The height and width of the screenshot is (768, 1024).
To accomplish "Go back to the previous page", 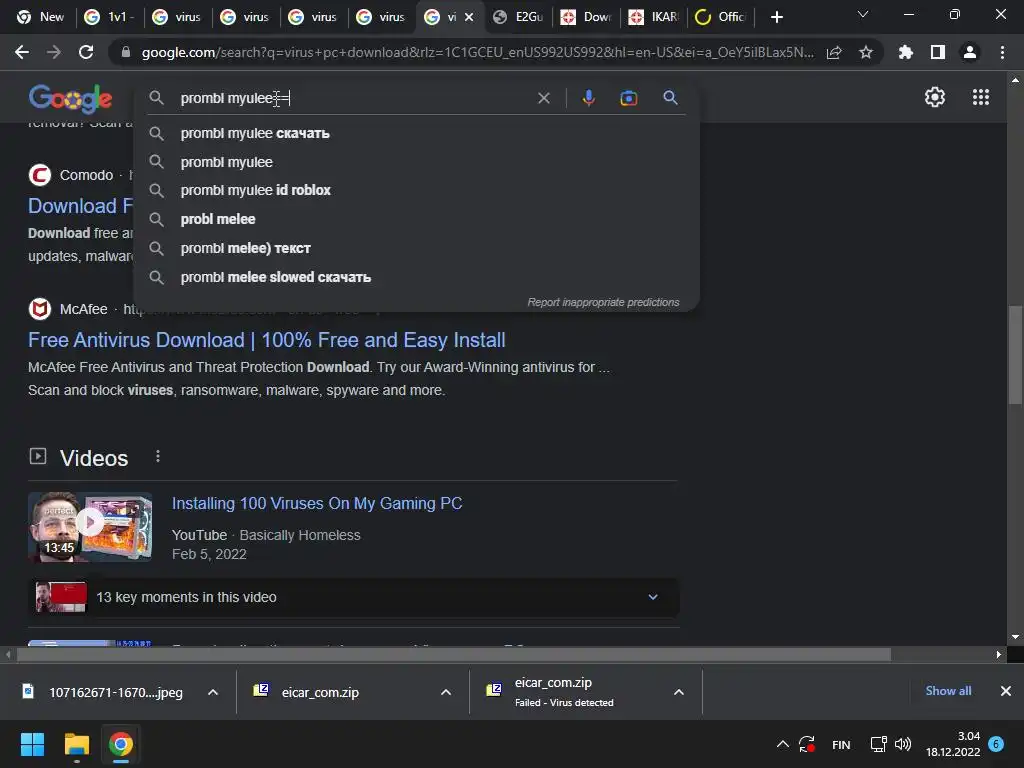I will point(22,52).
